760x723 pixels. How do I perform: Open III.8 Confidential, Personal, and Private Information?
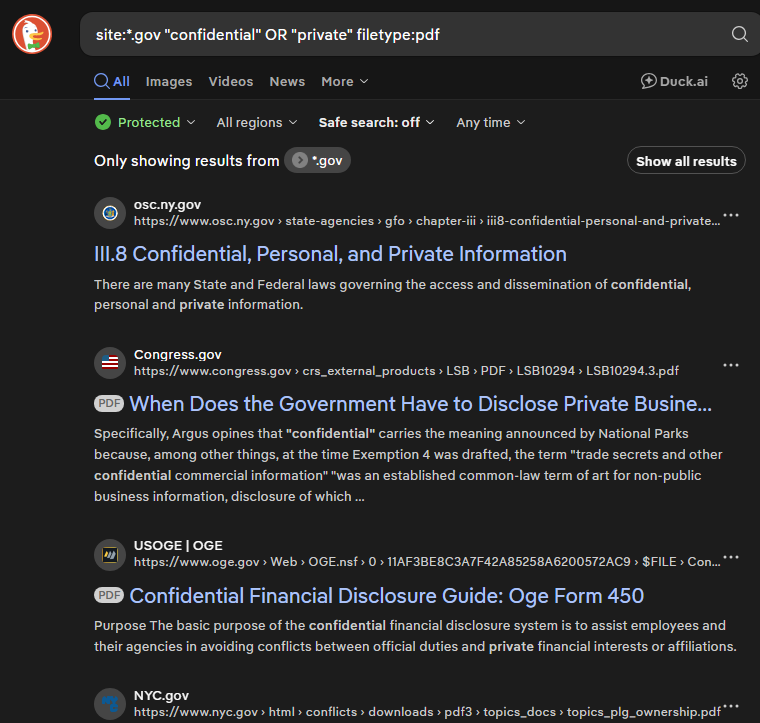pyautogui.click(x=330, y=254)
